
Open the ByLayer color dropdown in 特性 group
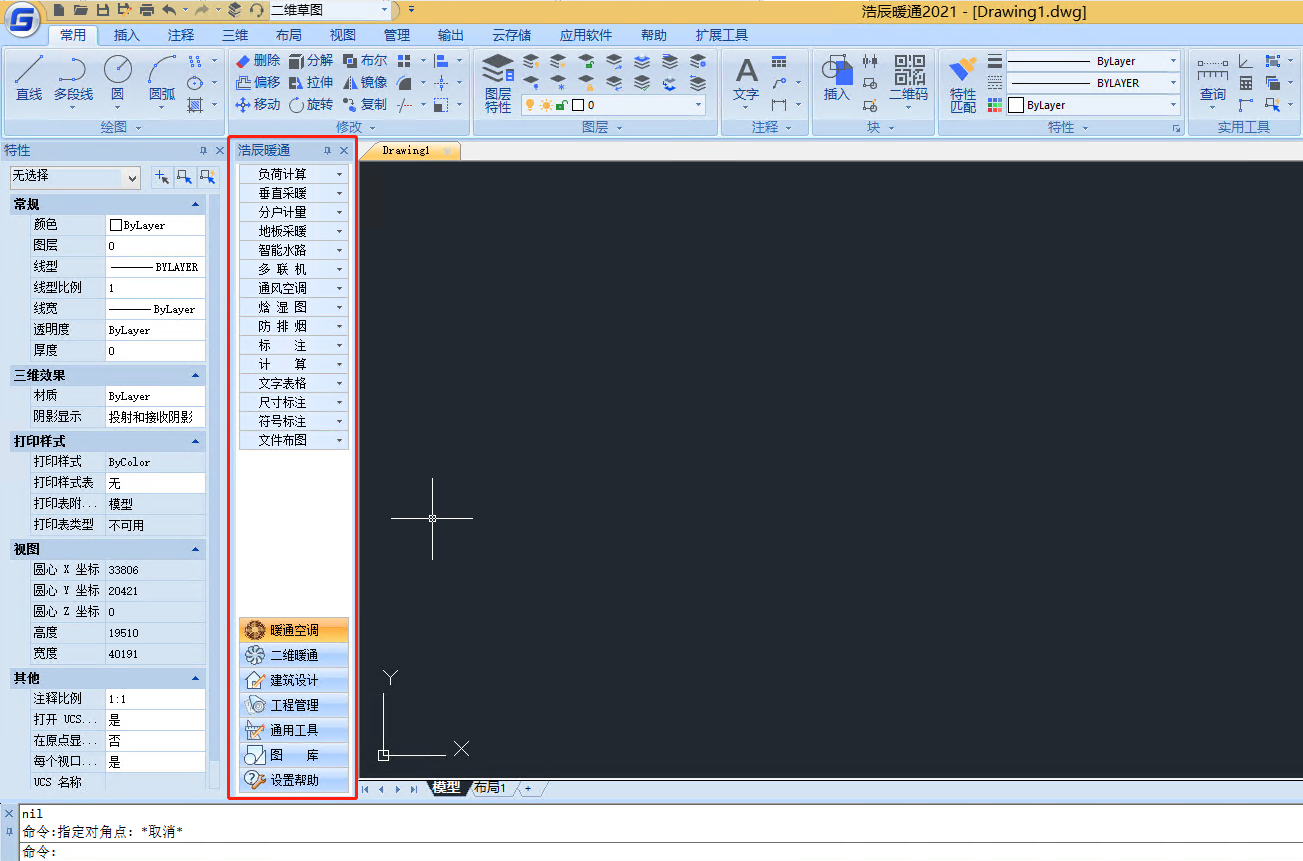tap(1093, 105)
